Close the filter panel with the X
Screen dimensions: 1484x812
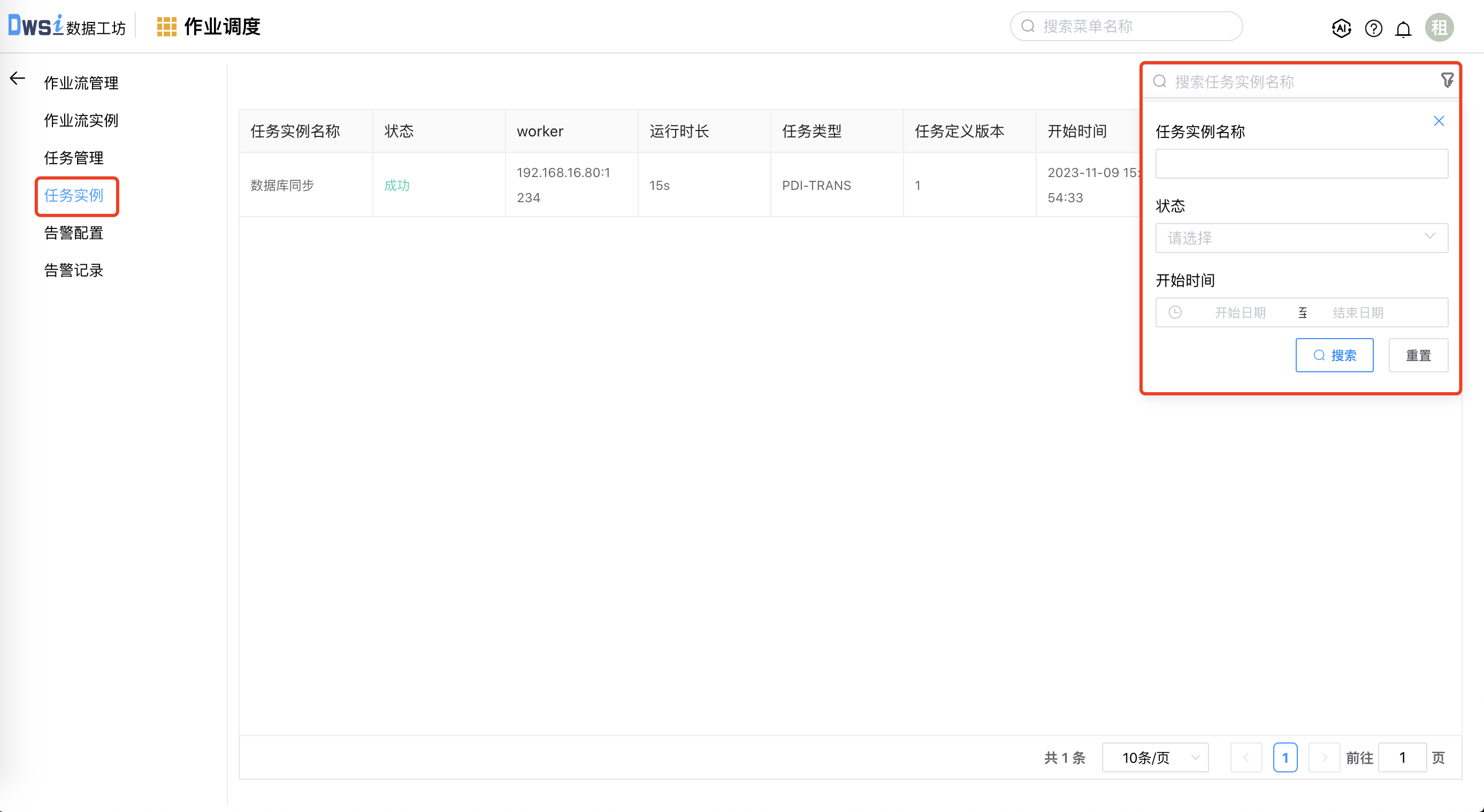coord(1439,121)
